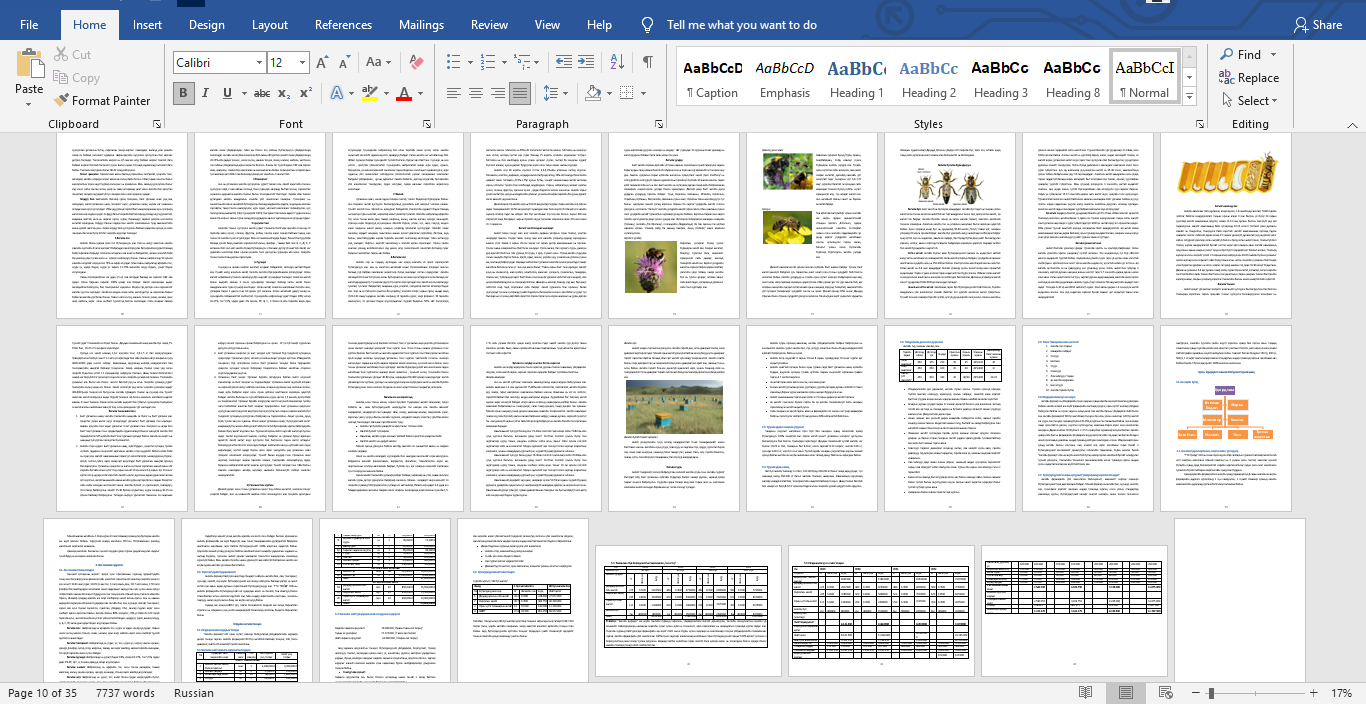Toggle Italic formatting
This screenshot has width=1366, height=704.
point(206,93)
